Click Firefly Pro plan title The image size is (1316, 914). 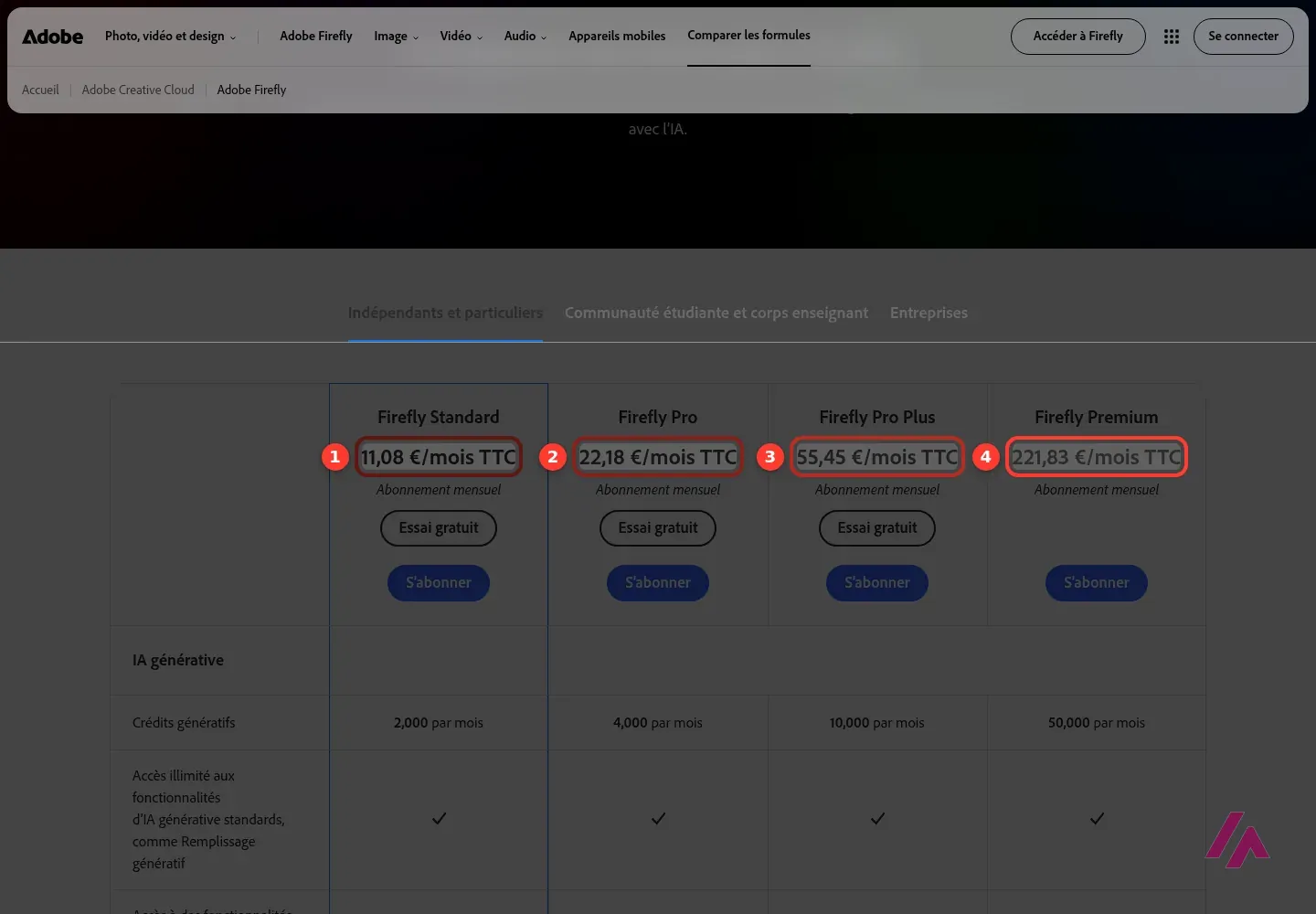pos(658,417)
